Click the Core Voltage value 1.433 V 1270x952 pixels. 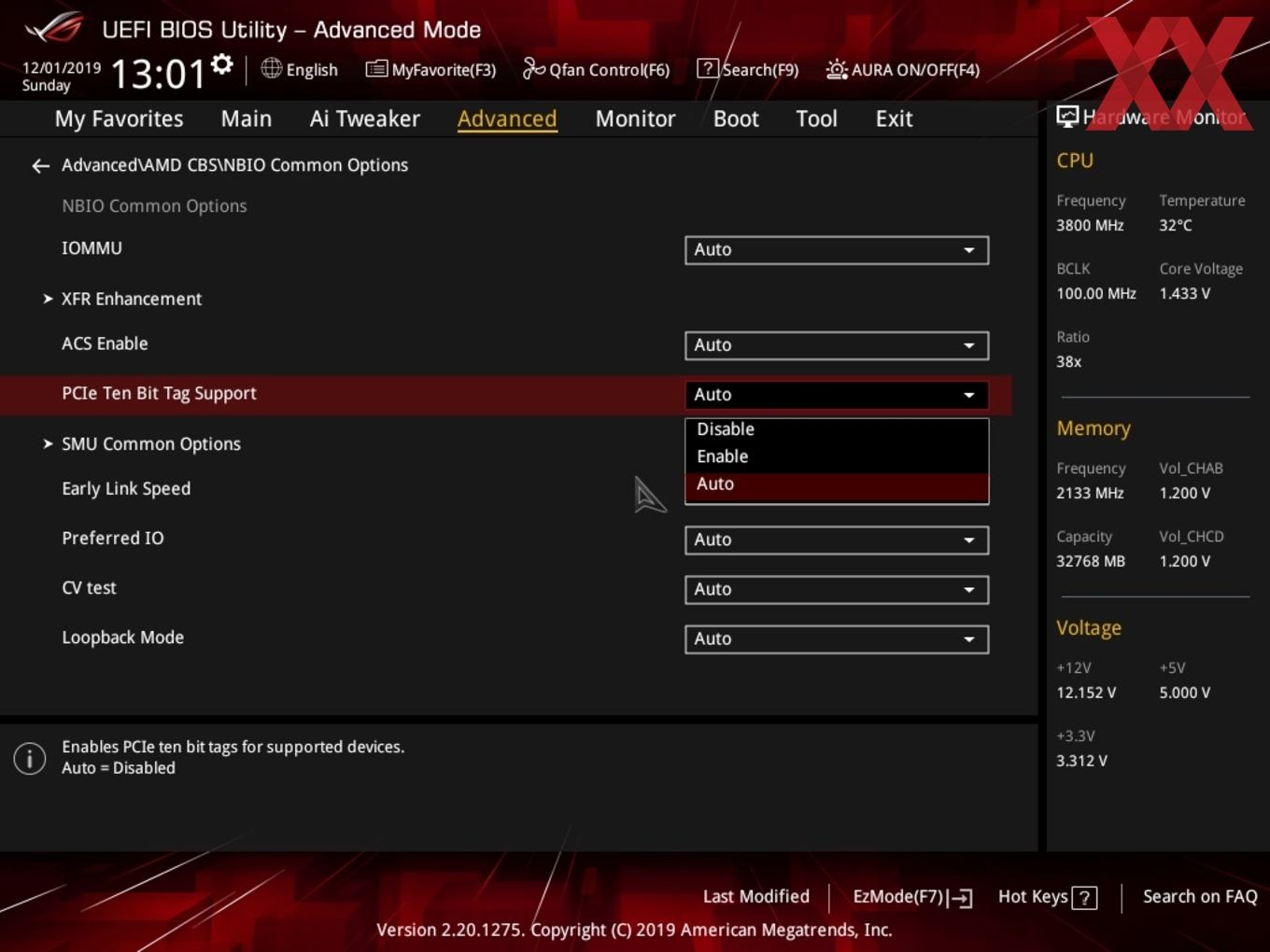tap(1184, 294)
